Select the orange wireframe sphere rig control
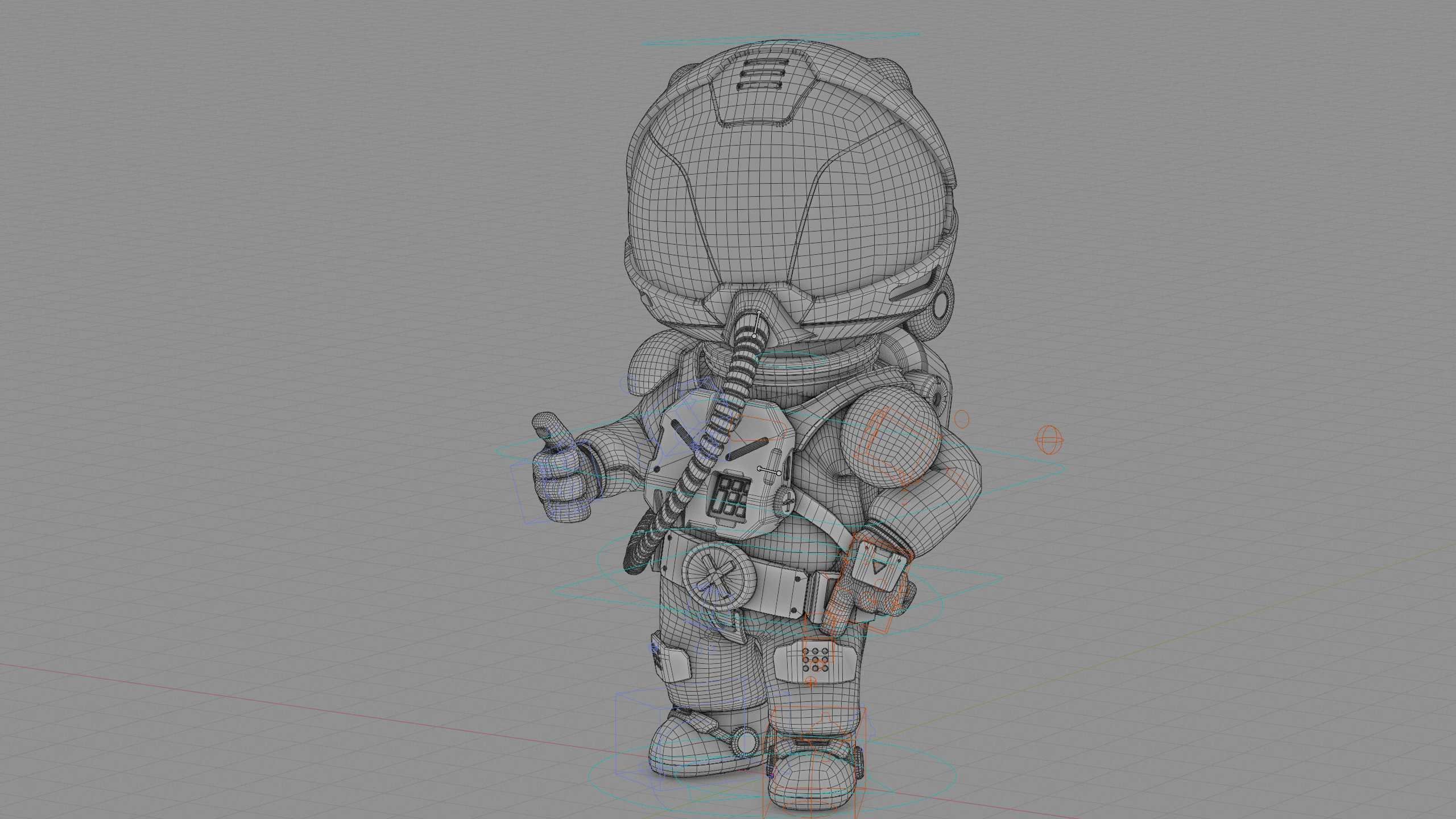The height and width of the screenshot is (819, 1456). point(1050,440)
